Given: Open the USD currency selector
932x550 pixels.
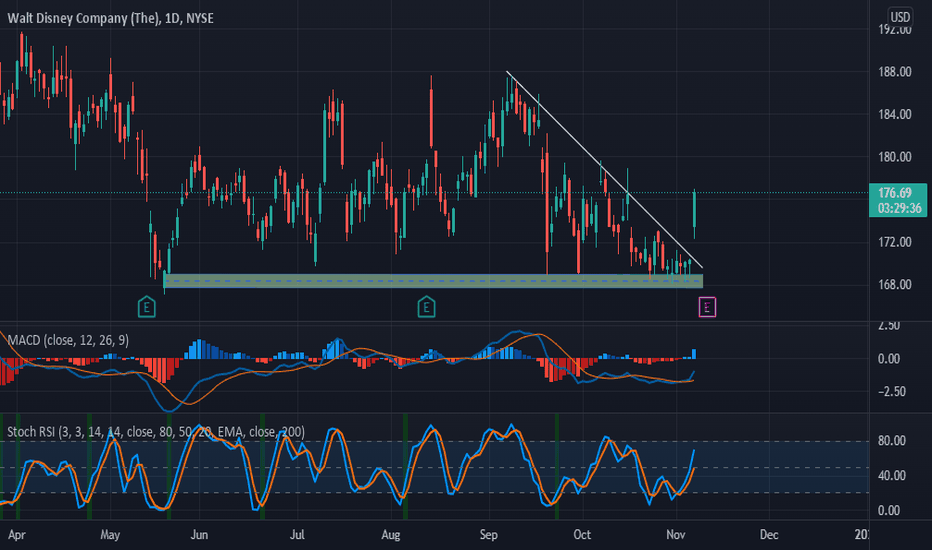Looking at the screenshot, I should 899,17.
